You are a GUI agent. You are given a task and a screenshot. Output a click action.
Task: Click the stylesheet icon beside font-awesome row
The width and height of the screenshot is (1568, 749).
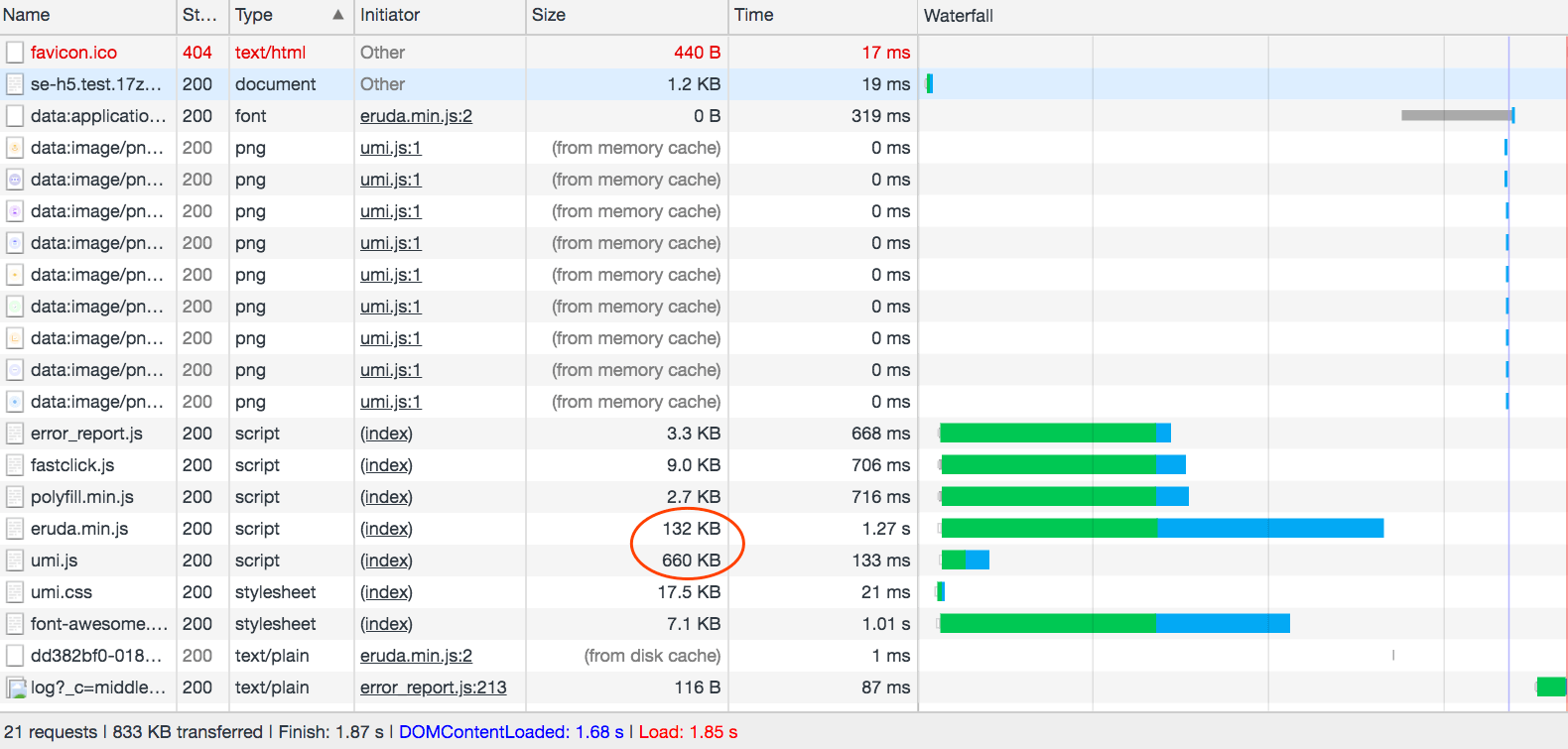click(15, 624)
